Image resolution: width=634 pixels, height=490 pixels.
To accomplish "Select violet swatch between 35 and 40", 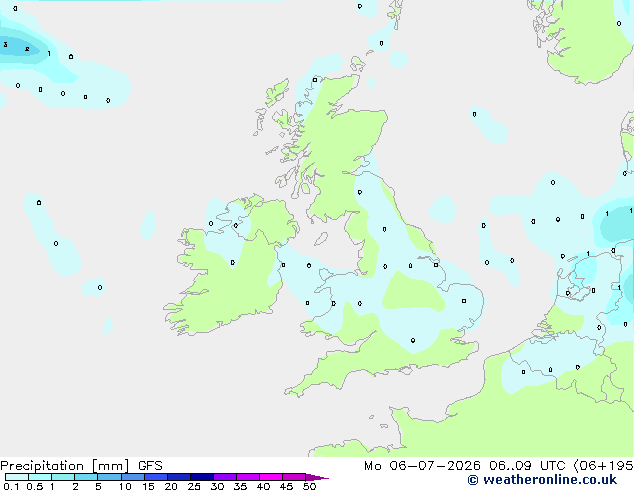I will pyautogui.click(x=248, y=477).
